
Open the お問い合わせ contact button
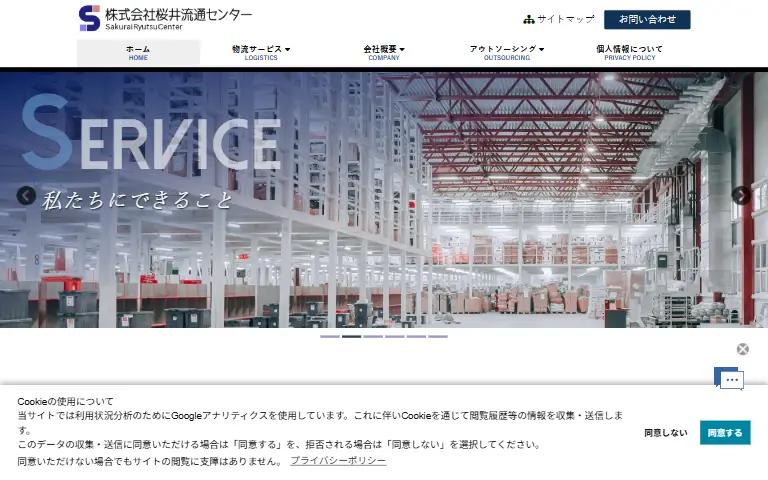tap(647, 20)
